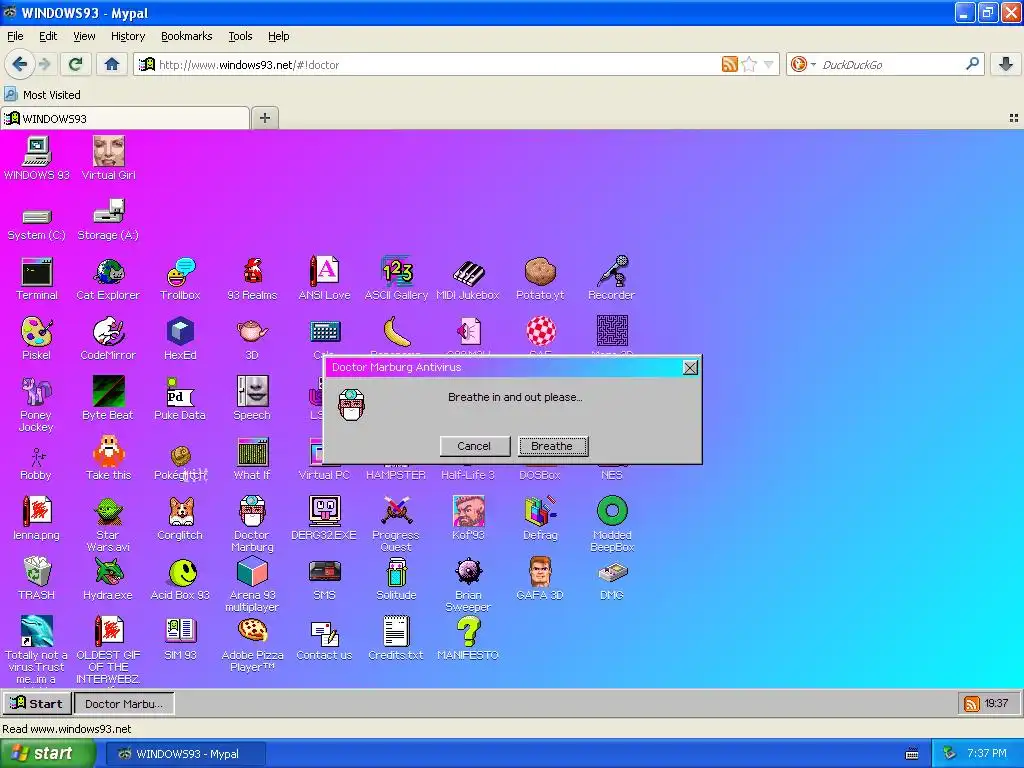Open the History menu
This screenshot has width=1024, height=768.
click(x=128, y=36)
